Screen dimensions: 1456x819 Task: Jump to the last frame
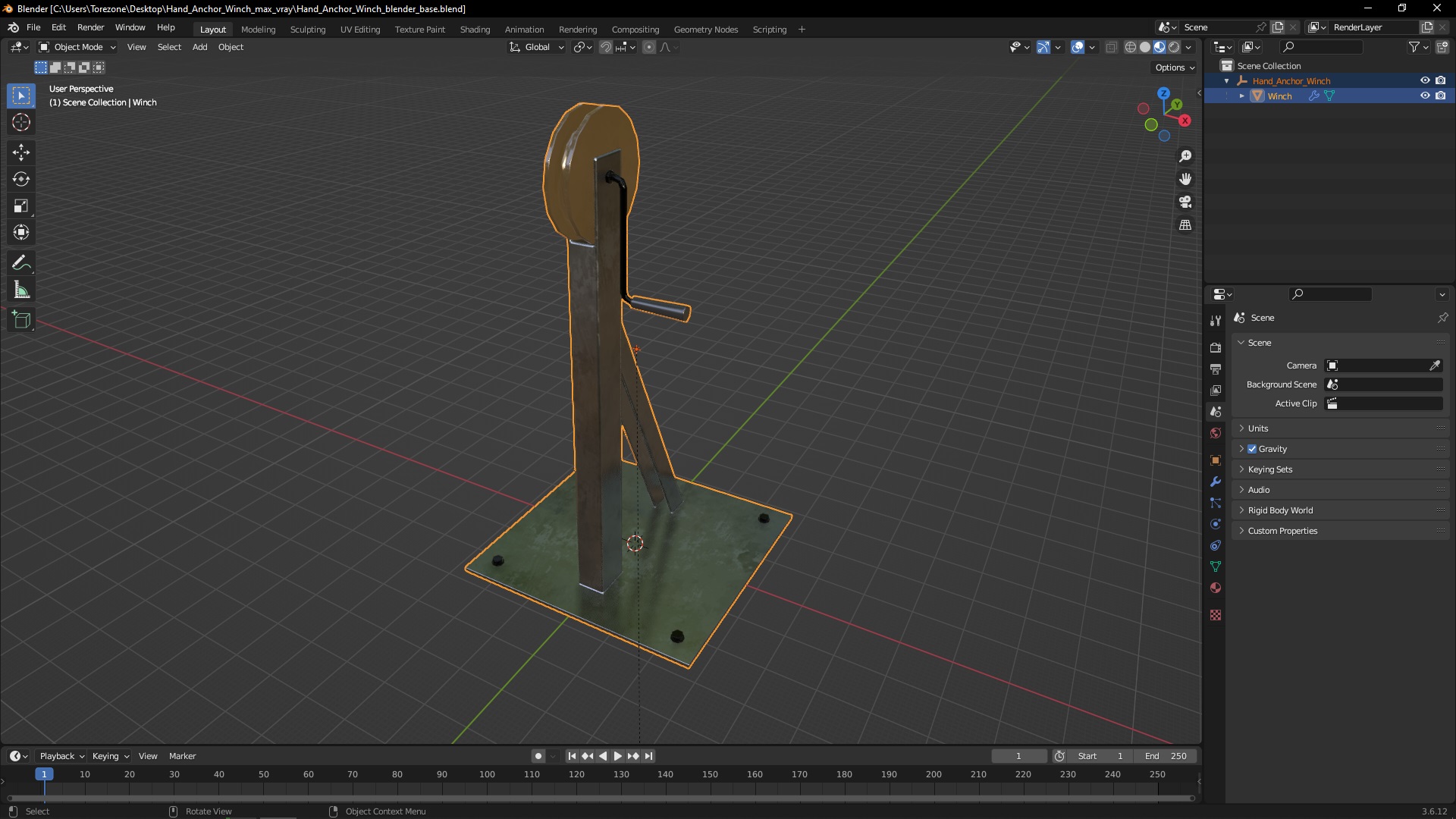(x=648, y=756)
